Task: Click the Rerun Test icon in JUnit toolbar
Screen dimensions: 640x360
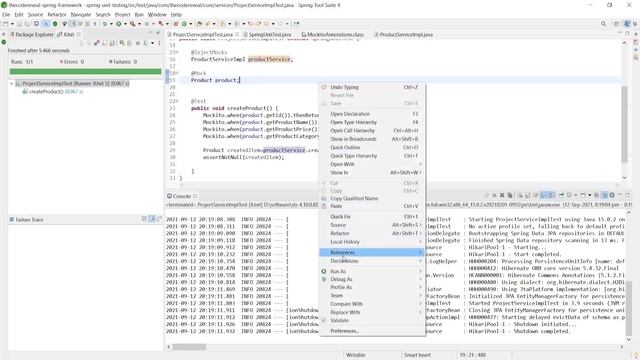Action: [122, 43]
